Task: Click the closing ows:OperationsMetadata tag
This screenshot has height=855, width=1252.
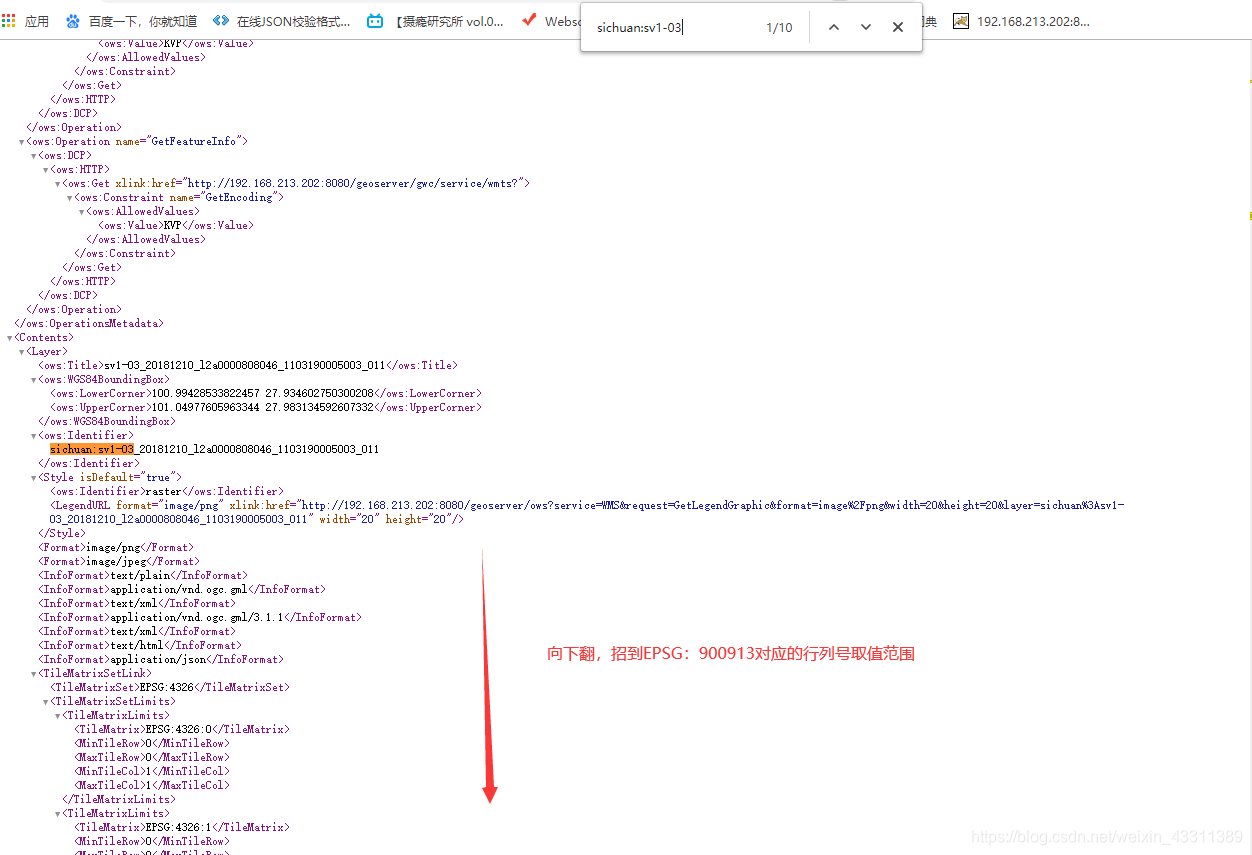Action: (89, 324)
